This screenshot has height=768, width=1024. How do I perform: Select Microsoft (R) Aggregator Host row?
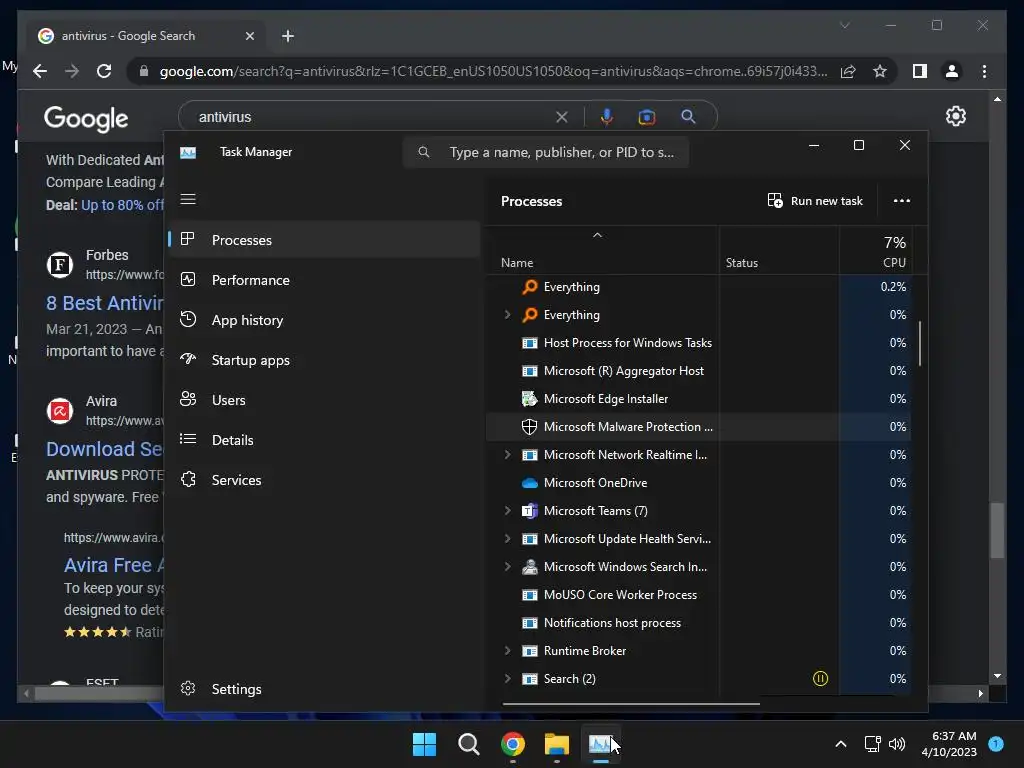coord(699,371)
